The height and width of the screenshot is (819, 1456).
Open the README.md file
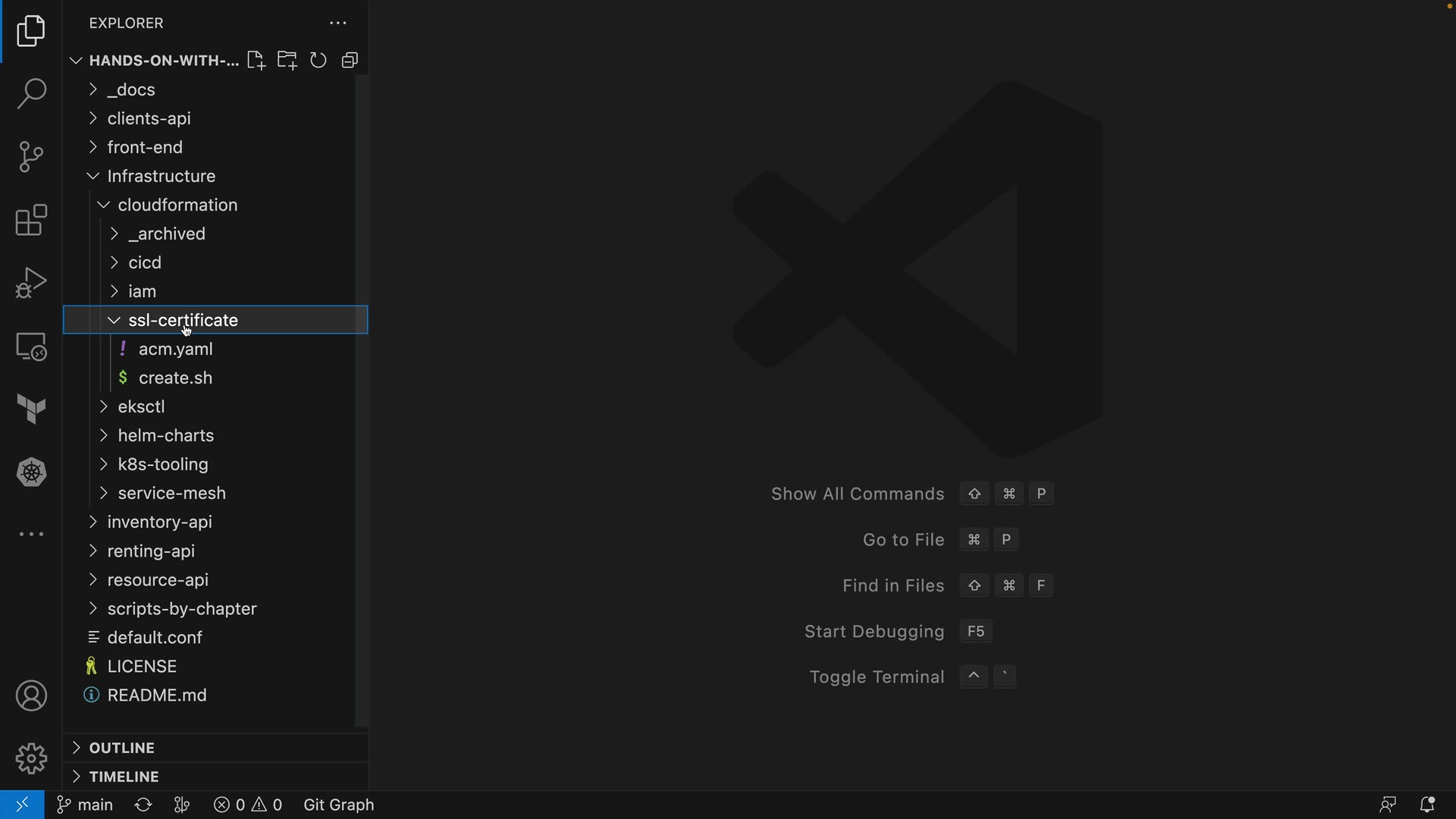pos(156,695)
